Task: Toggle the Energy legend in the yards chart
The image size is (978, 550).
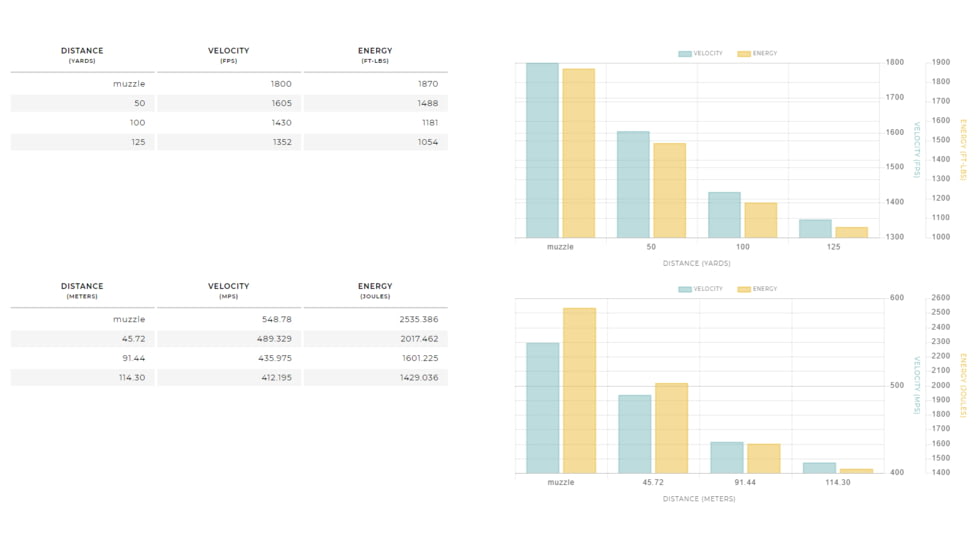Action: coord(757,54)
